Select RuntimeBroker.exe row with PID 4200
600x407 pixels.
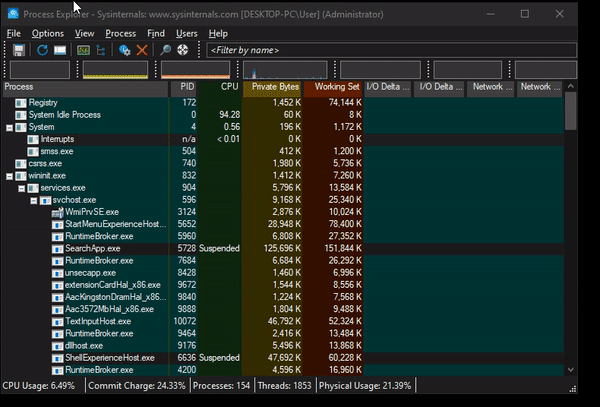[x=283, y=370]
